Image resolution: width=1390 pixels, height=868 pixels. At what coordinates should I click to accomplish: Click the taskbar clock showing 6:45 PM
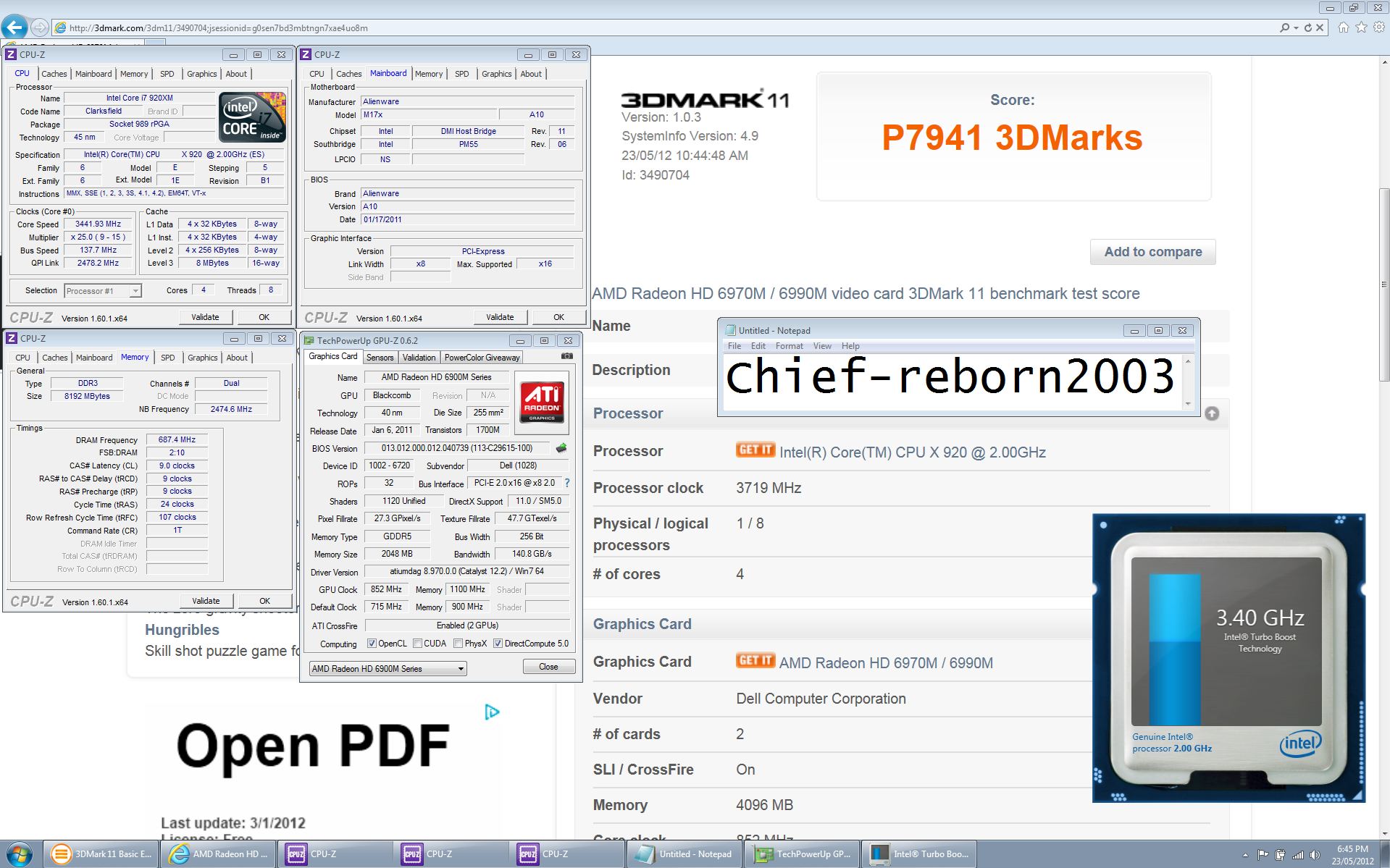tap(1352, 855)
